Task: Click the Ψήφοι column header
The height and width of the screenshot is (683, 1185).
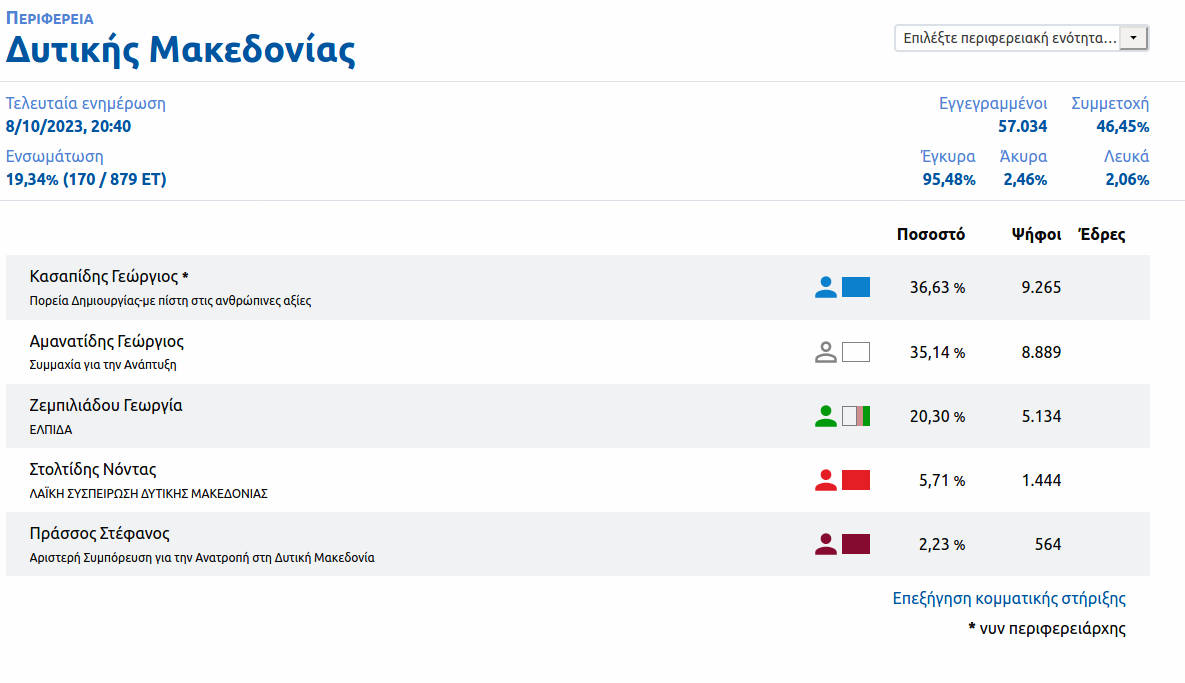Action: [x=1036, y=235]
